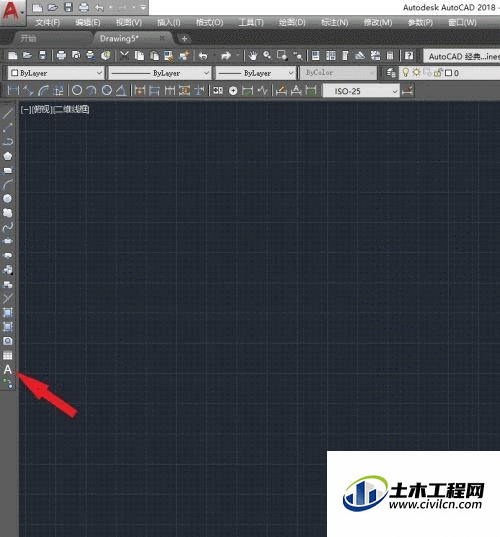Viewport: 500px width, 537px height.
Task: Select the Multiline Text A tool
Action: [8, 369]
